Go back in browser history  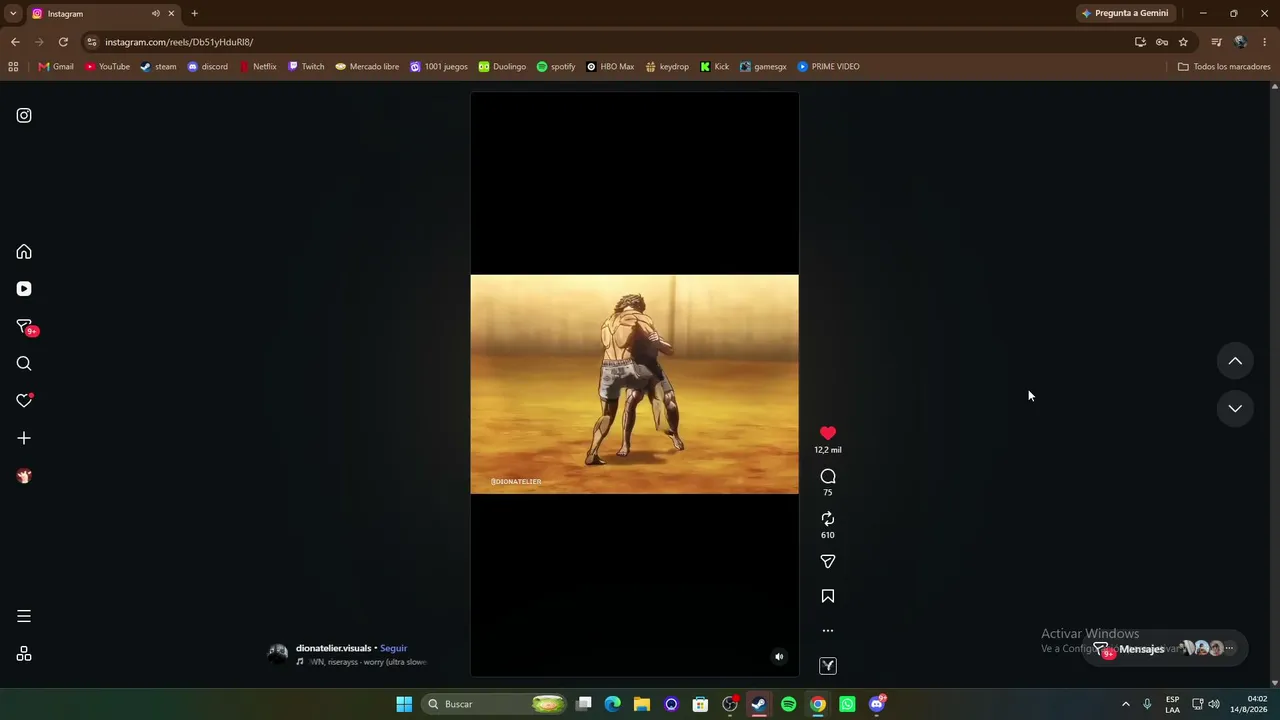(15, 42)
